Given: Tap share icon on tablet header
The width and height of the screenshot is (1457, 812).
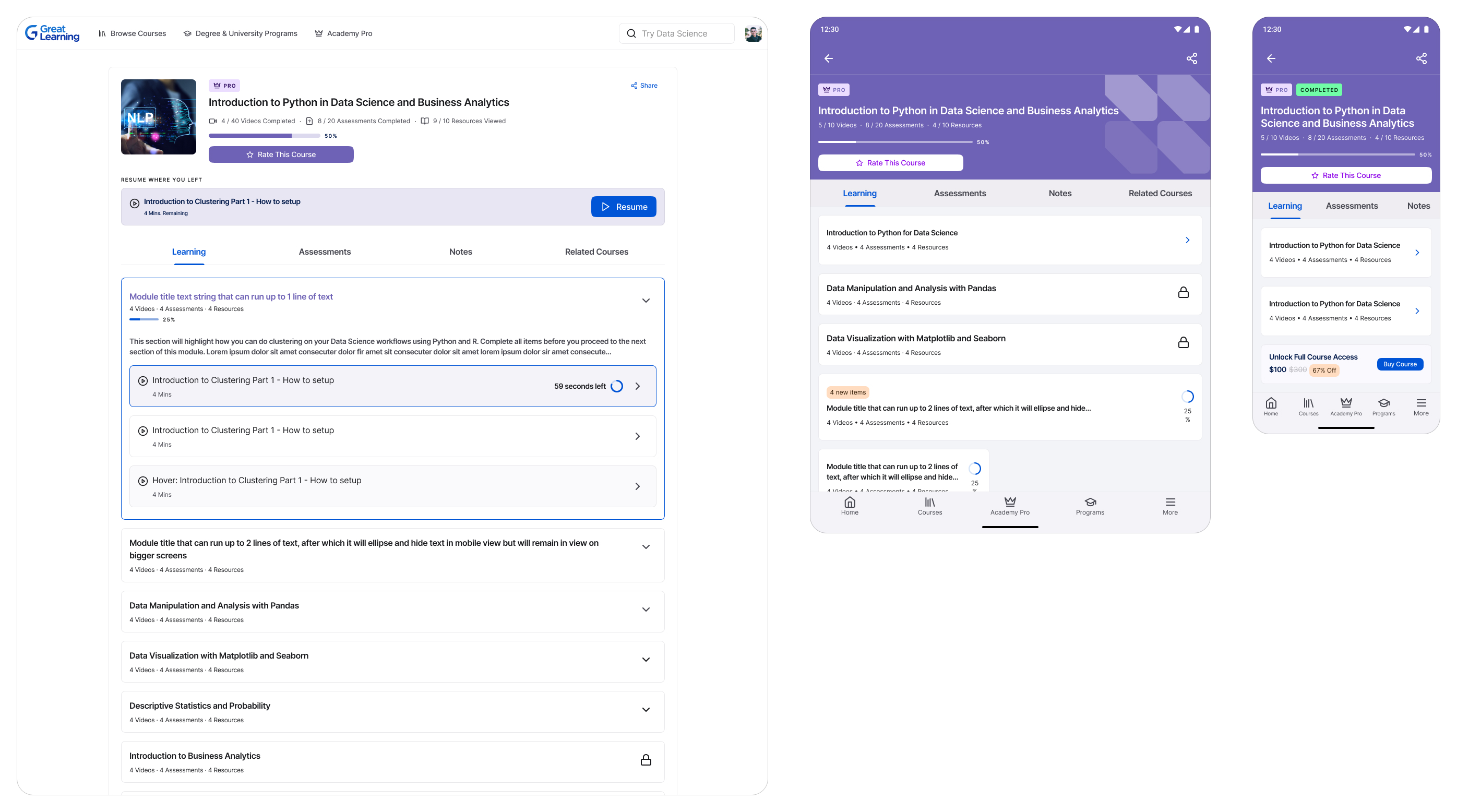Looking at the screenshot, I should tap(1192, 59).
